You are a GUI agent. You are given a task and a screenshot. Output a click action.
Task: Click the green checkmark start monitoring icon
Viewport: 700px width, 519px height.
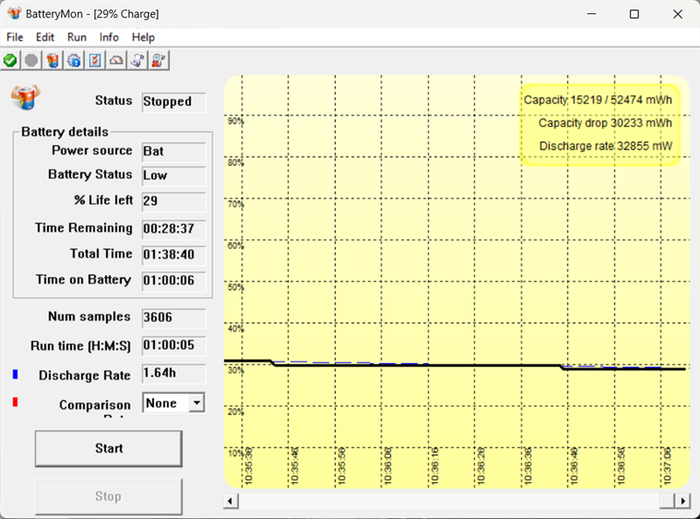(x=10, y=60)
